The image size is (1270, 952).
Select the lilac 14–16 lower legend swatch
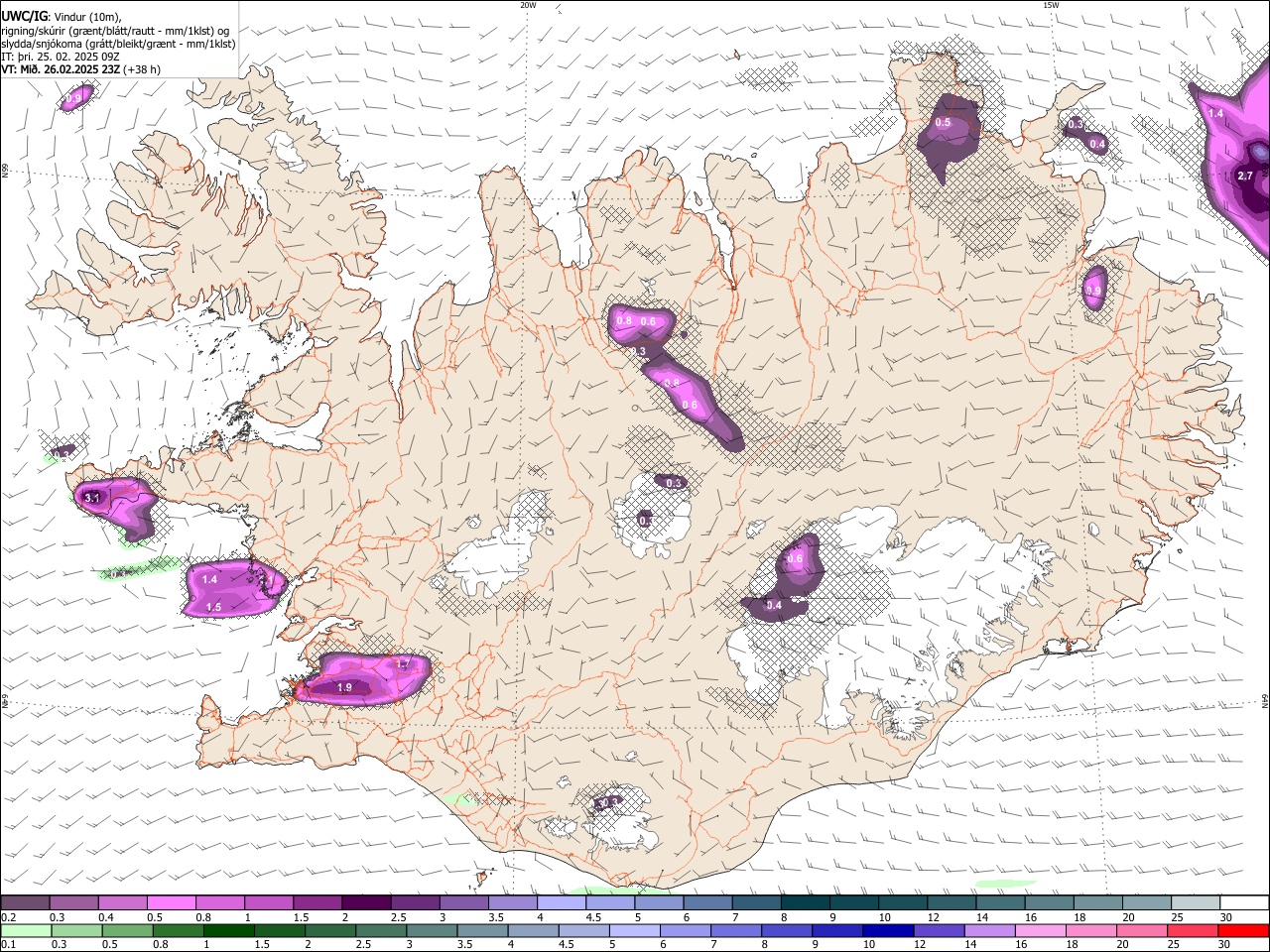[x=988, y=930]
